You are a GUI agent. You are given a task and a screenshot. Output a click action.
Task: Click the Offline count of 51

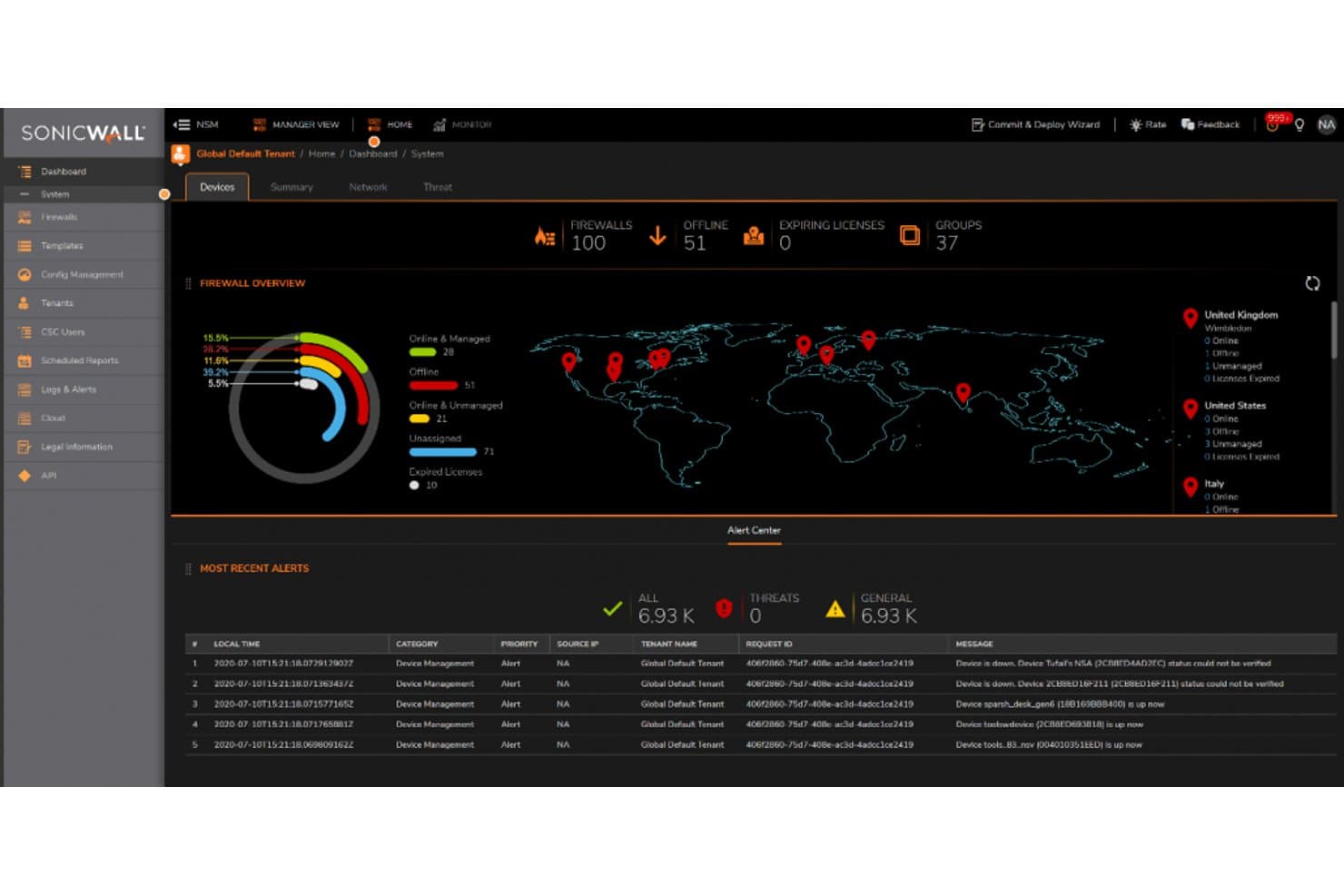tap(695, 243)
